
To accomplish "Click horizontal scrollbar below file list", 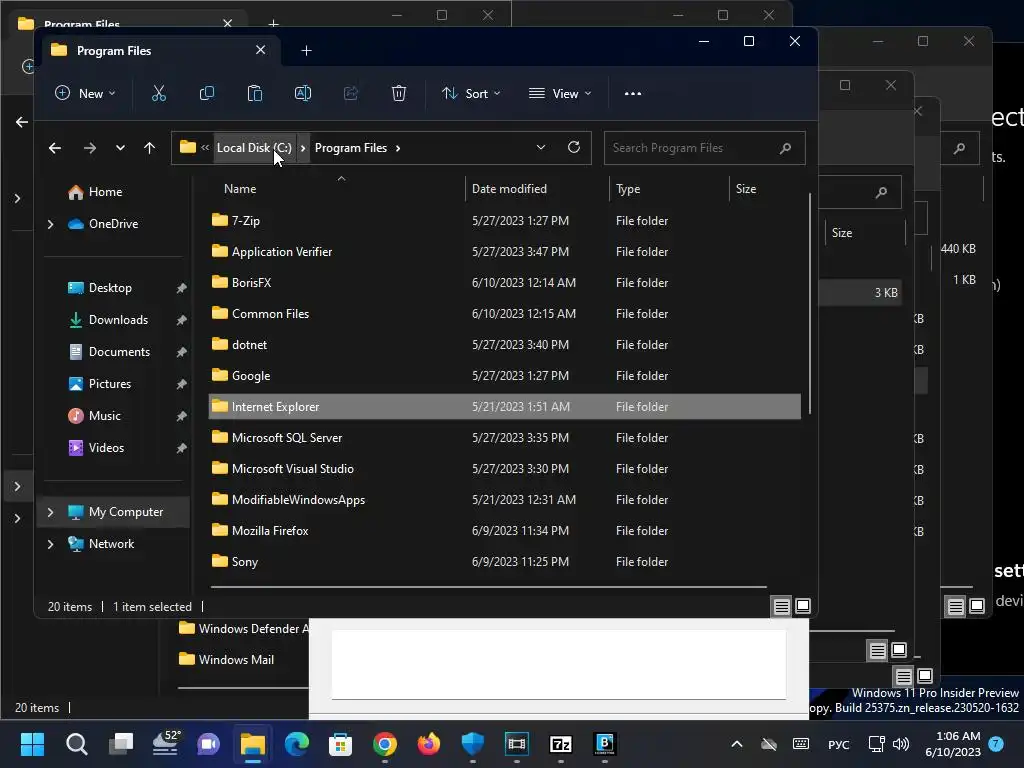I will 488,587.
